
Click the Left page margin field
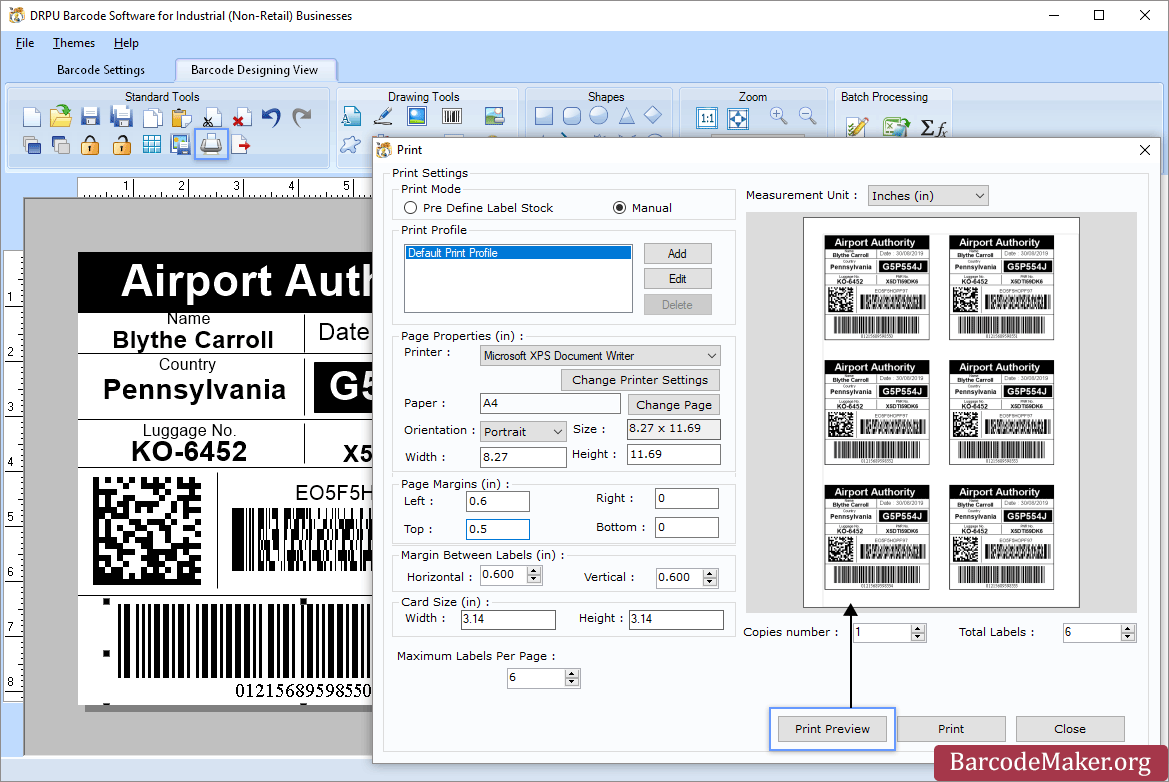tap(498, 502)
